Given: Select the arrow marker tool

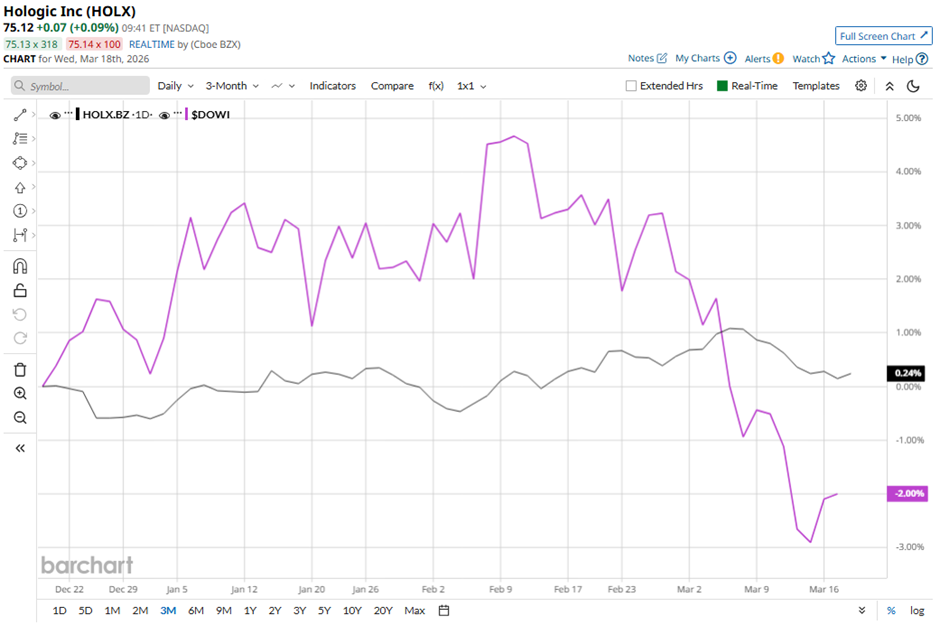Looking at the screenshot, I should pos(20,188).
